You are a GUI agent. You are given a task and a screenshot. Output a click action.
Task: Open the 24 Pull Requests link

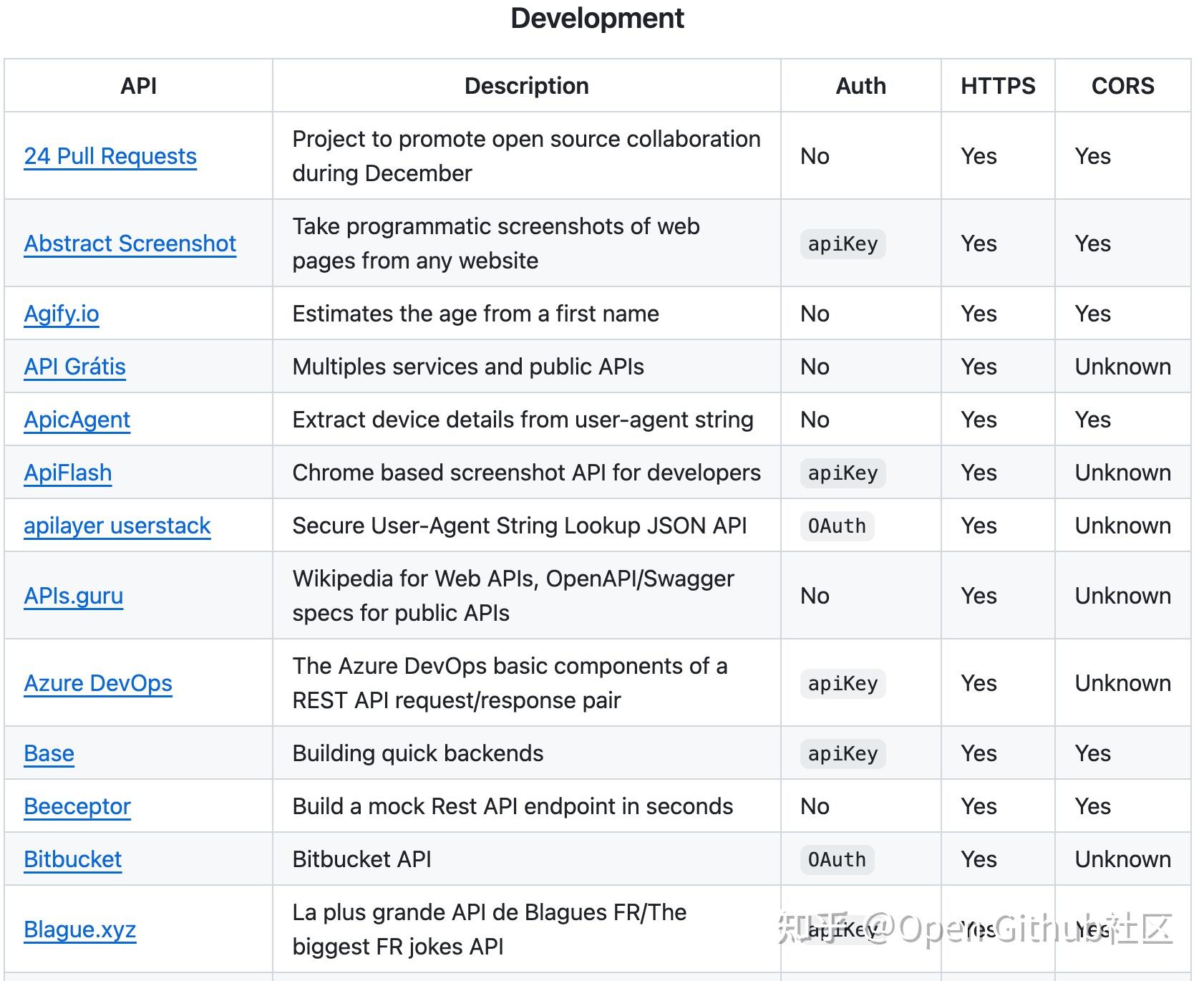[110, 156]
